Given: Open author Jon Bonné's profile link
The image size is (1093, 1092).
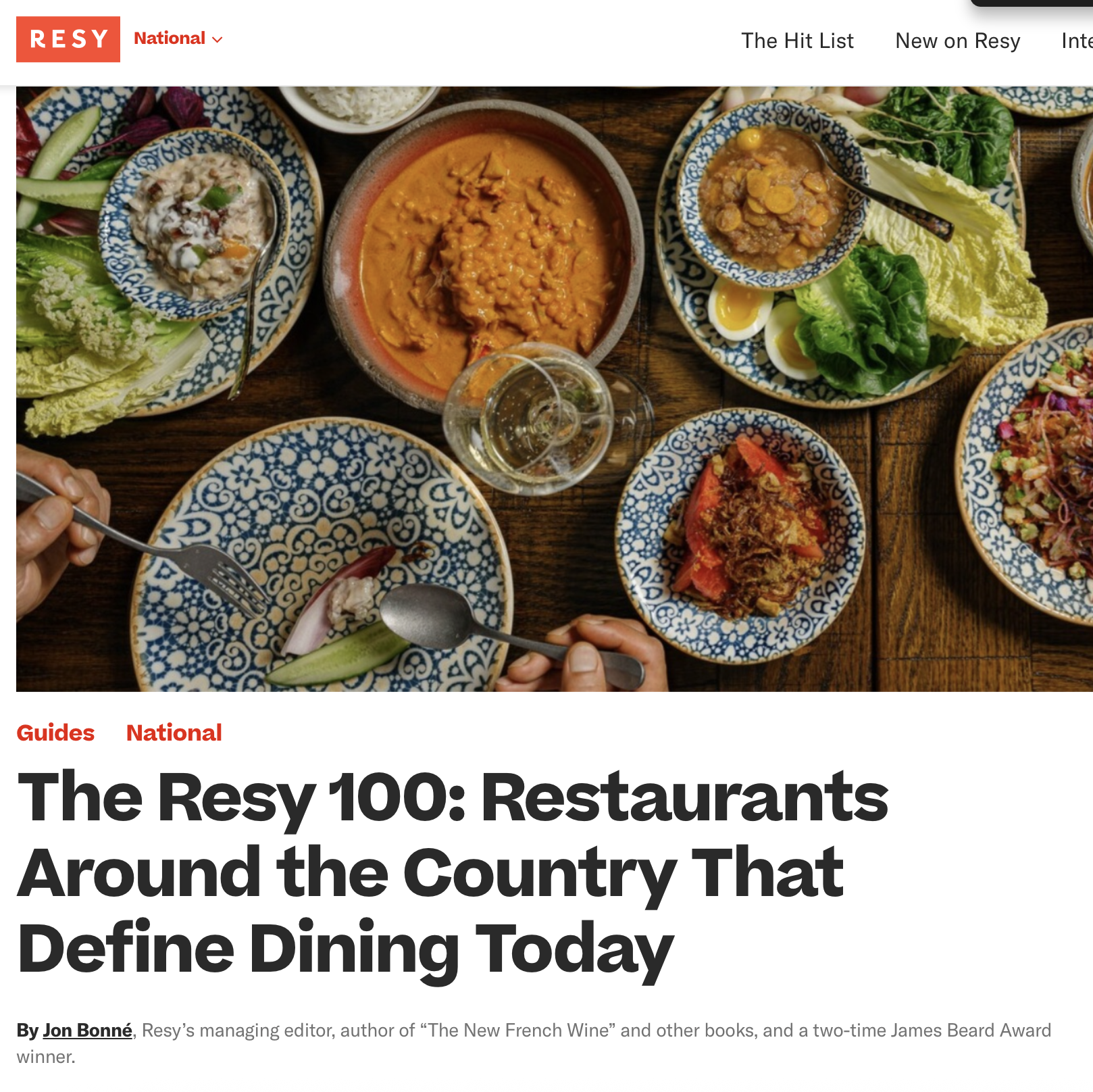Looking at the screenshot, I should (88, 1030).
